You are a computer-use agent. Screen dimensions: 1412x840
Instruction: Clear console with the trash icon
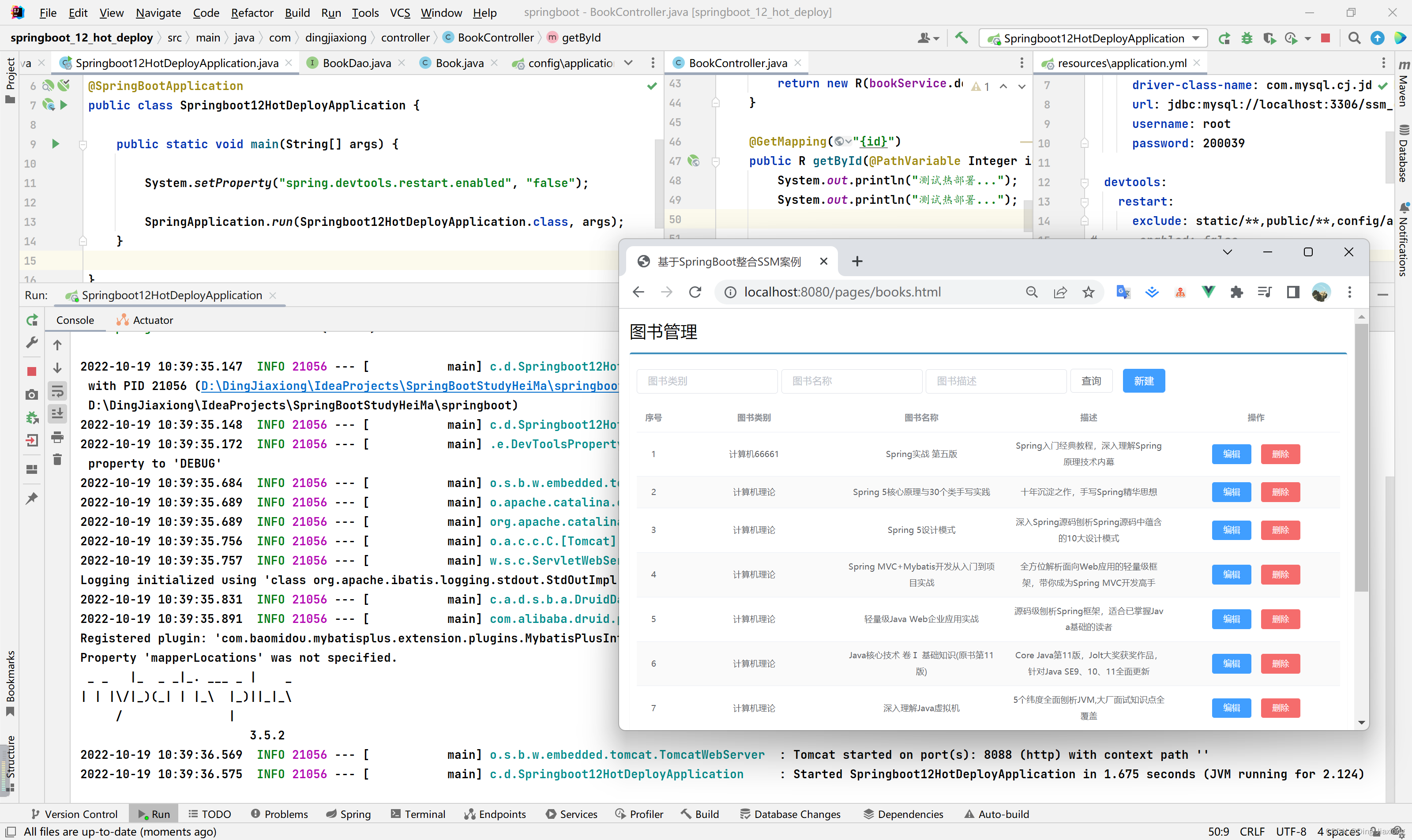(57, 460)
